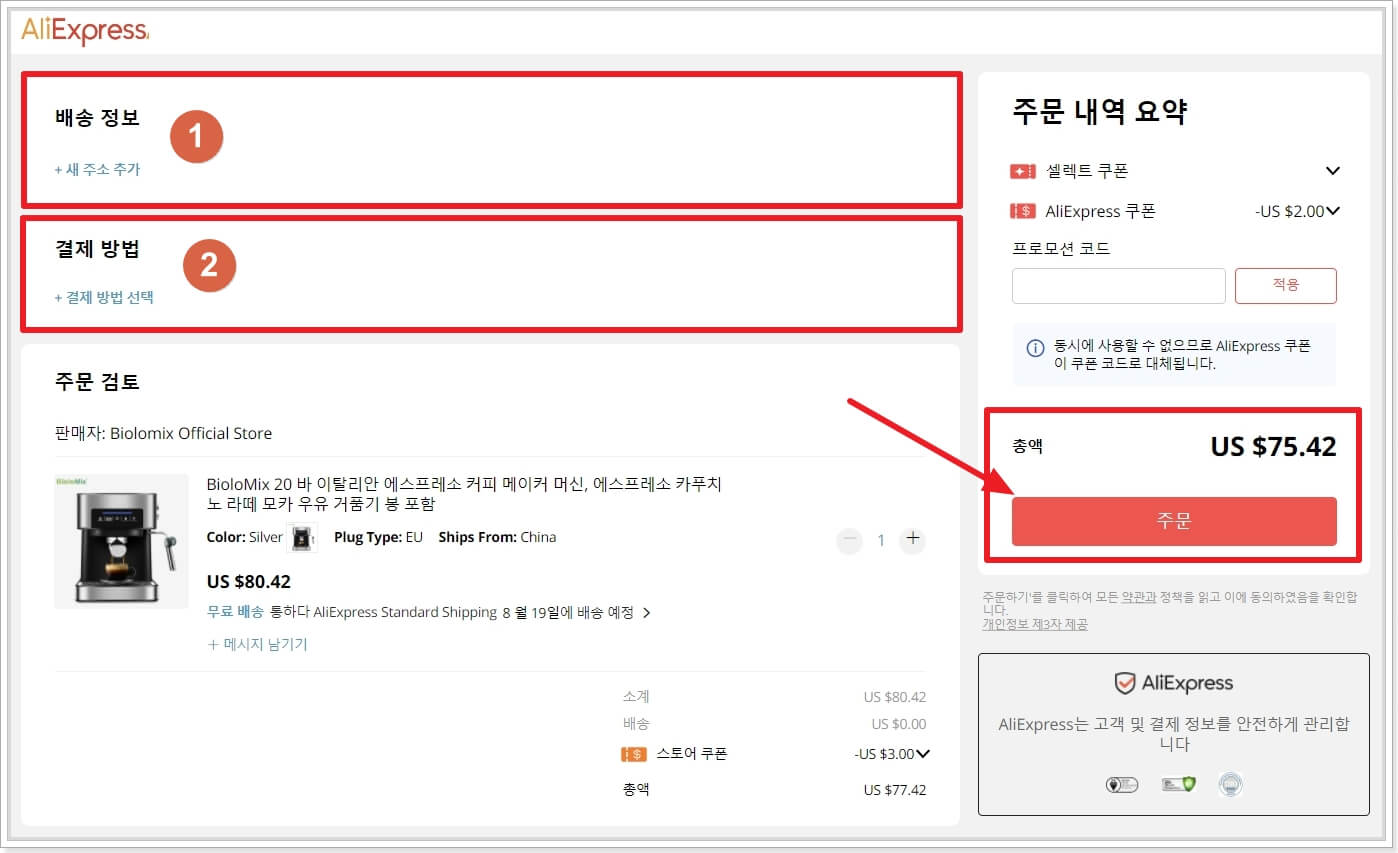Click the AliExpress logo

point(83,30)
